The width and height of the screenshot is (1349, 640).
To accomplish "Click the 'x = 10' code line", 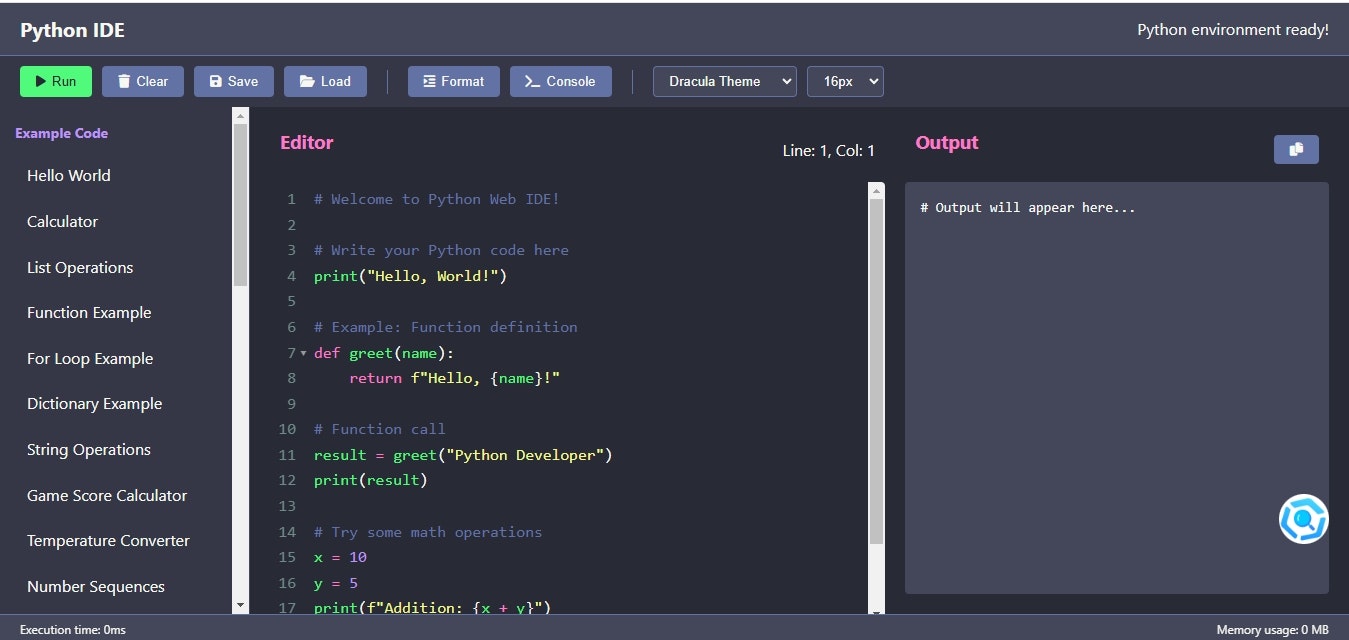I will point(340,557).
